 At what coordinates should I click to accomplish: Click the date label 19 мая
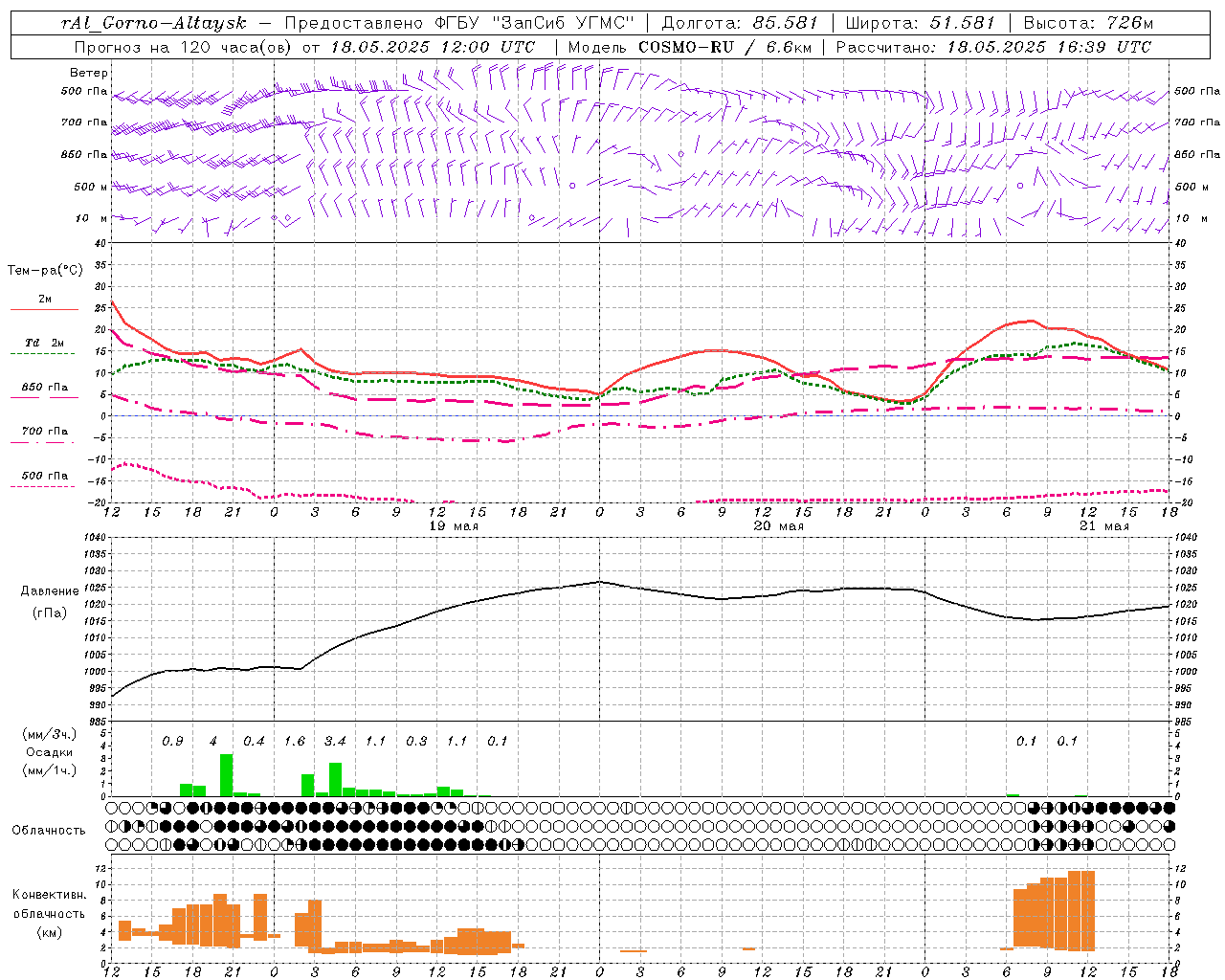(454, 526)
